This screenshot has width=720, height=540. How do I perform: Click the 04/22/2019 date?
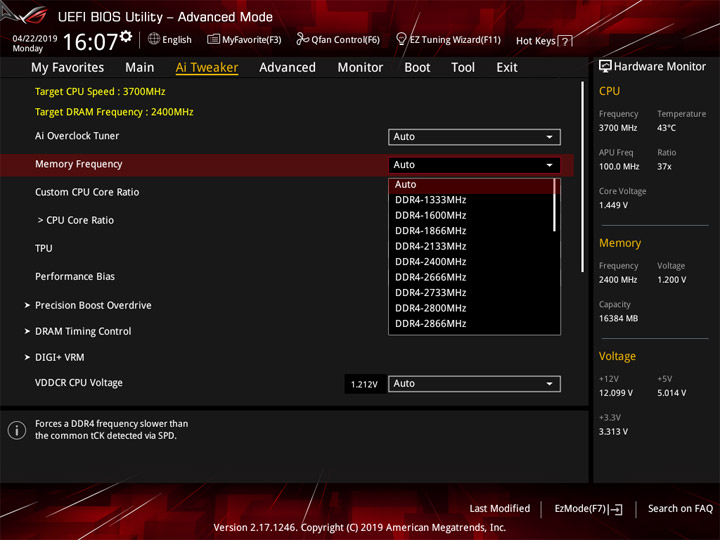pyautogui.click(x=35, y=39)
